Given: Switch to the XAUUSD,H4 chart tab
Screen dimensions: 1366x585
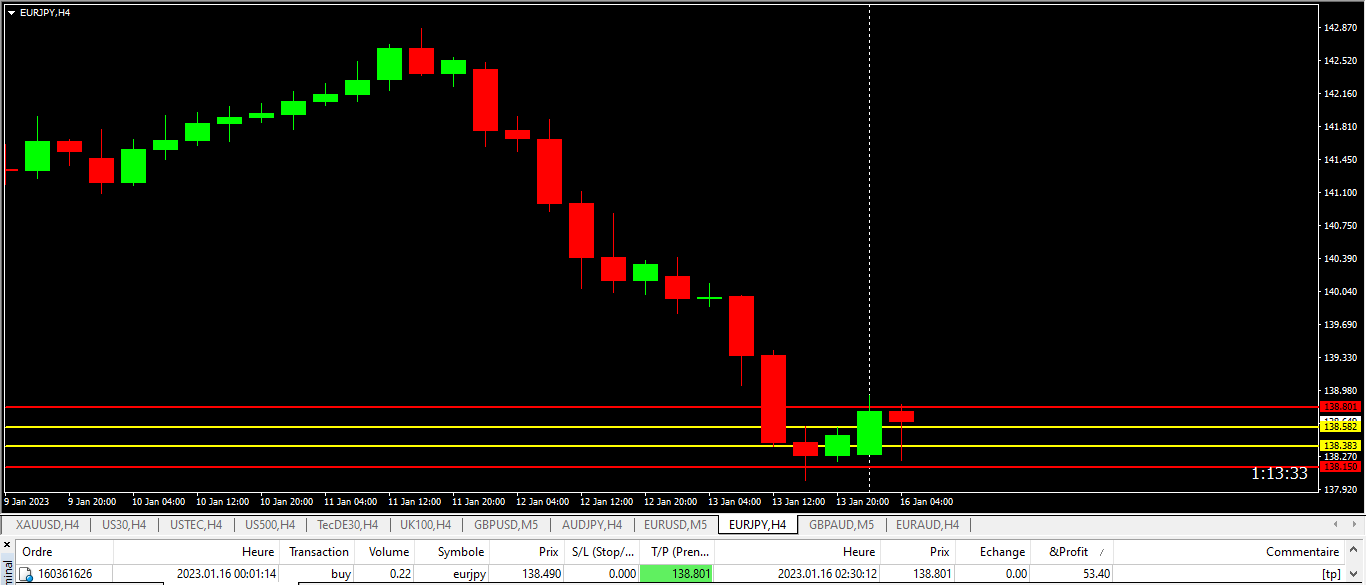Looking at the screenshot, I should coord(48,525).
